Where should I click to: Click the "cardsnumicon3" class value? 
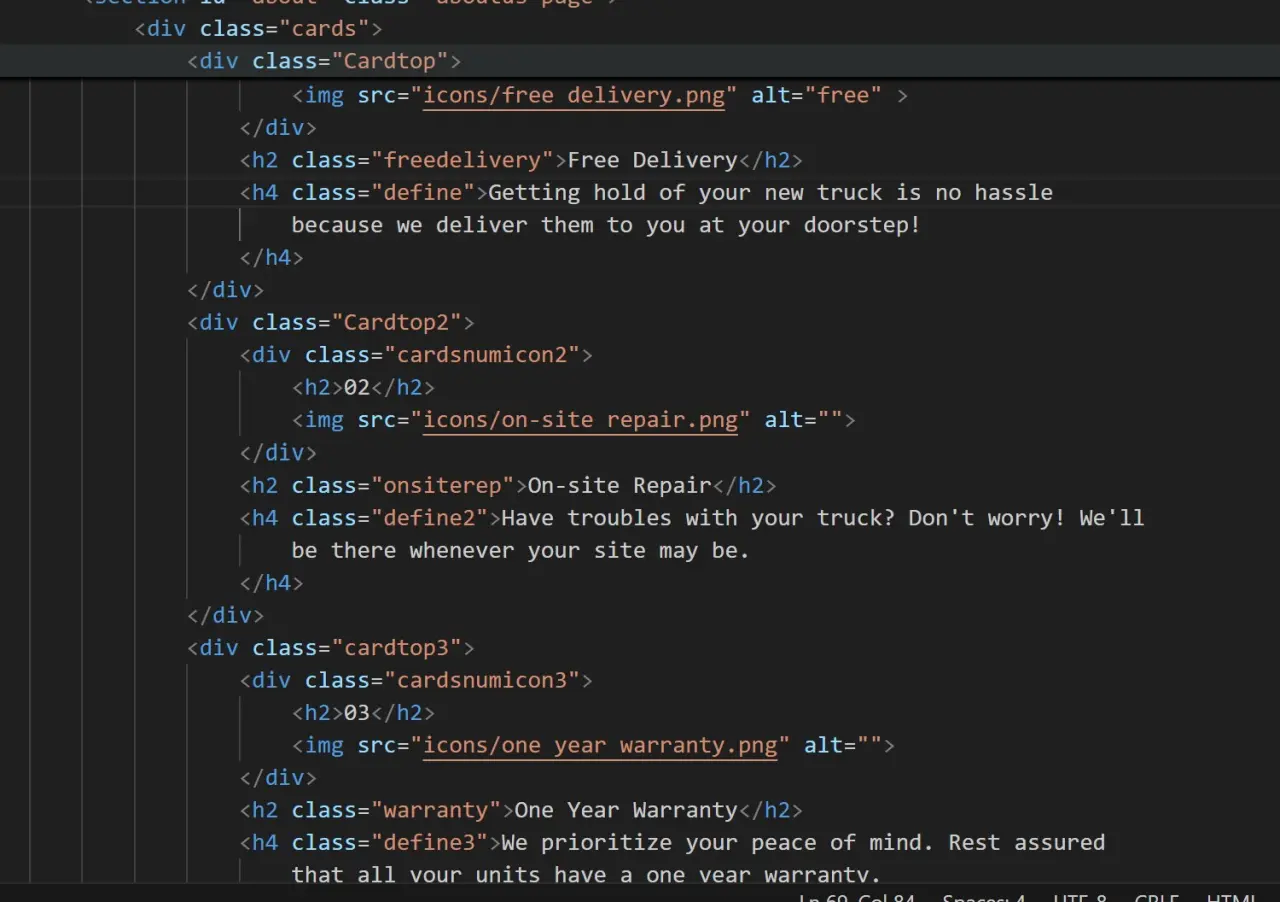coord(482,680)
